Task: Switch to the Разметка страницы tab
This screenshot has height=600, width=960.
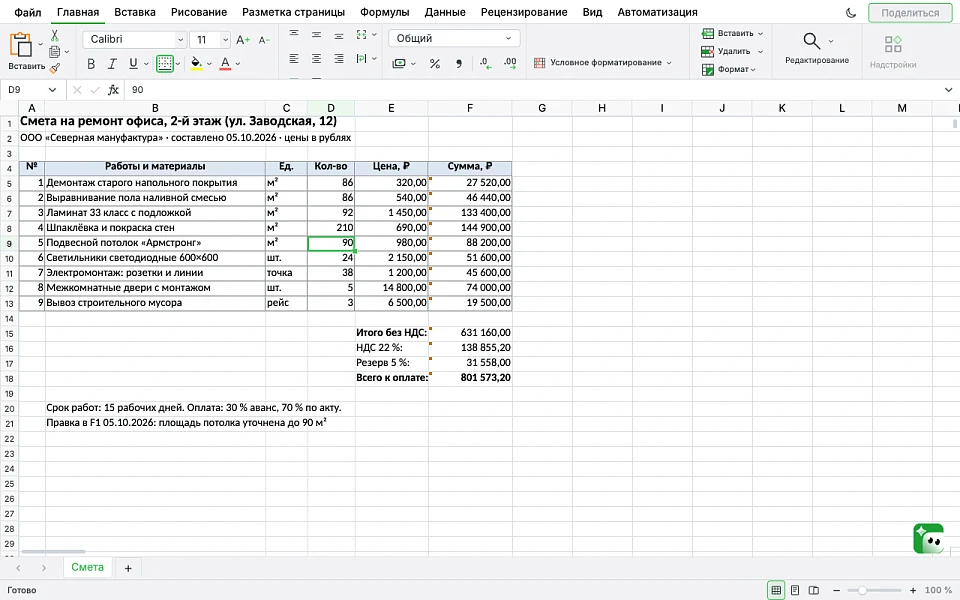Action: coord(293,12)
